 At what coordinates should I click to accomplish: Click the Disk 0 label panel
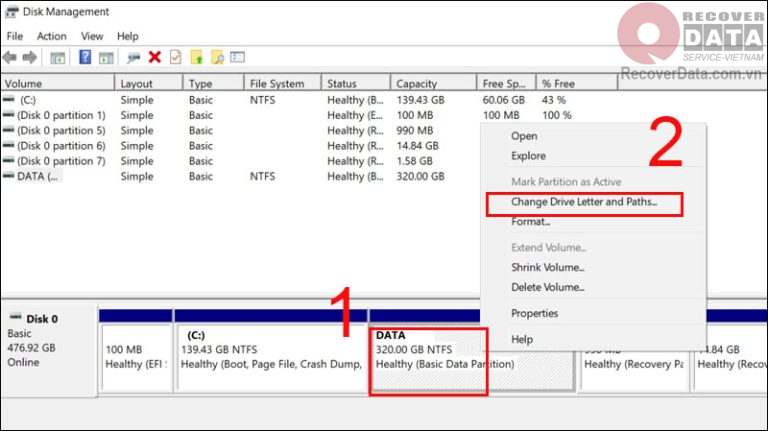coord(48,340)
